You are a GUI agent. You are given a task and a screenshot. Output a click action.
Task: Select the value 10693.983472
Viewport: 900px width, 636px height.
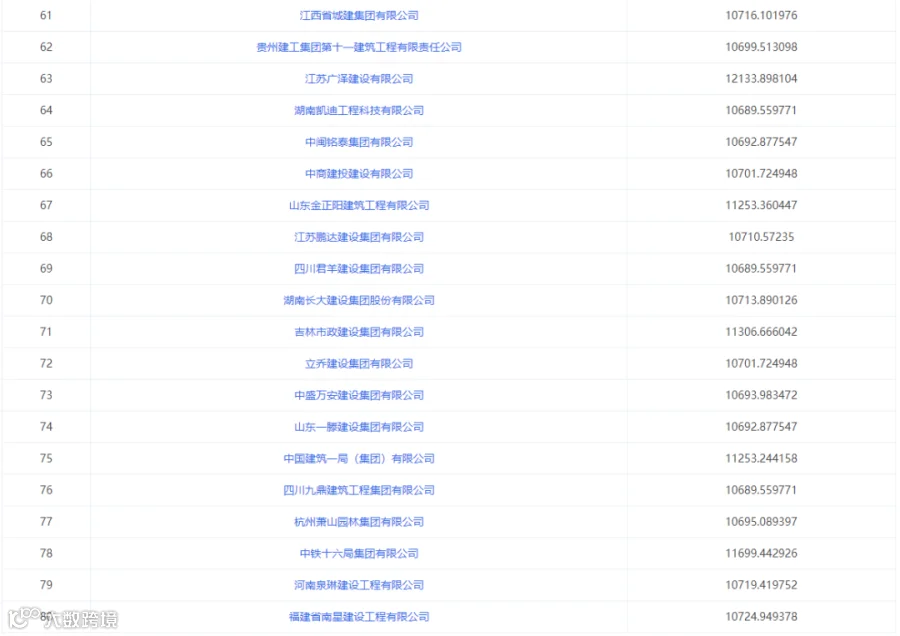click(x=761, y=395)
